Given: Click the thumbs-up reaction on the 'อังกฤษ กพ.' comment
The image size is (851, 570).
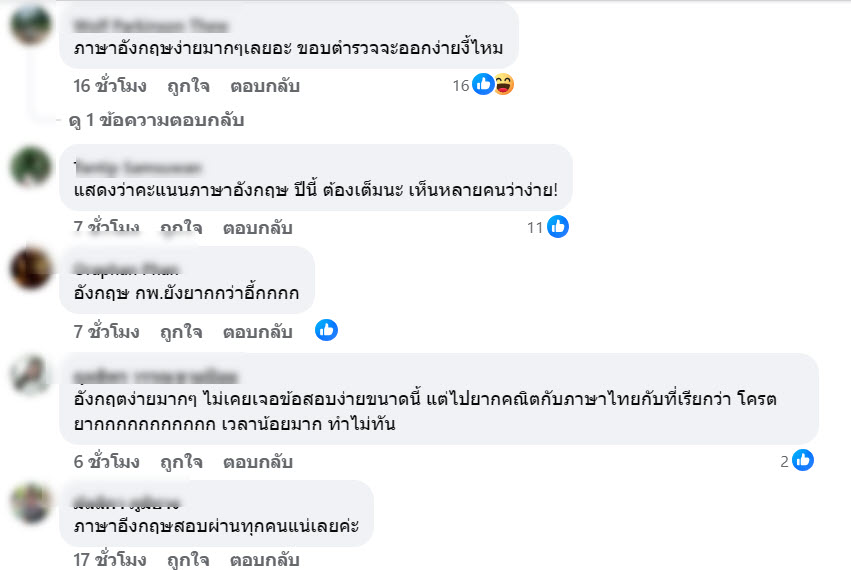Looking at the screenshot, I should (326, 330).
